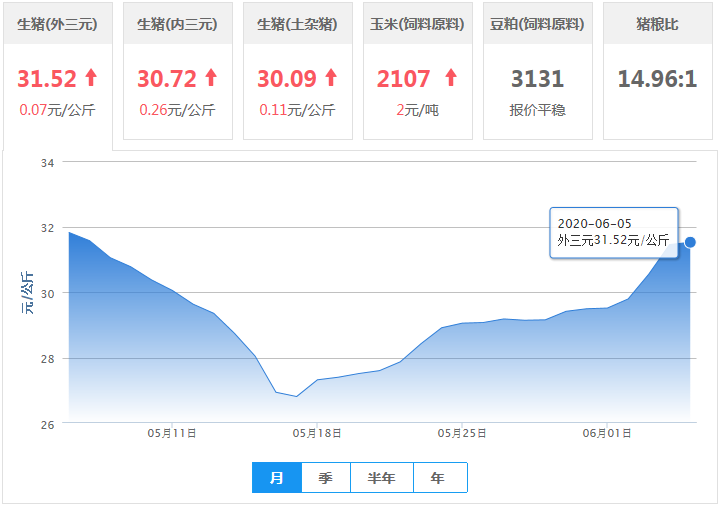The image size is (721, 507).
Task: Click the 报价平稳 status text
Action: coord(538,110)
